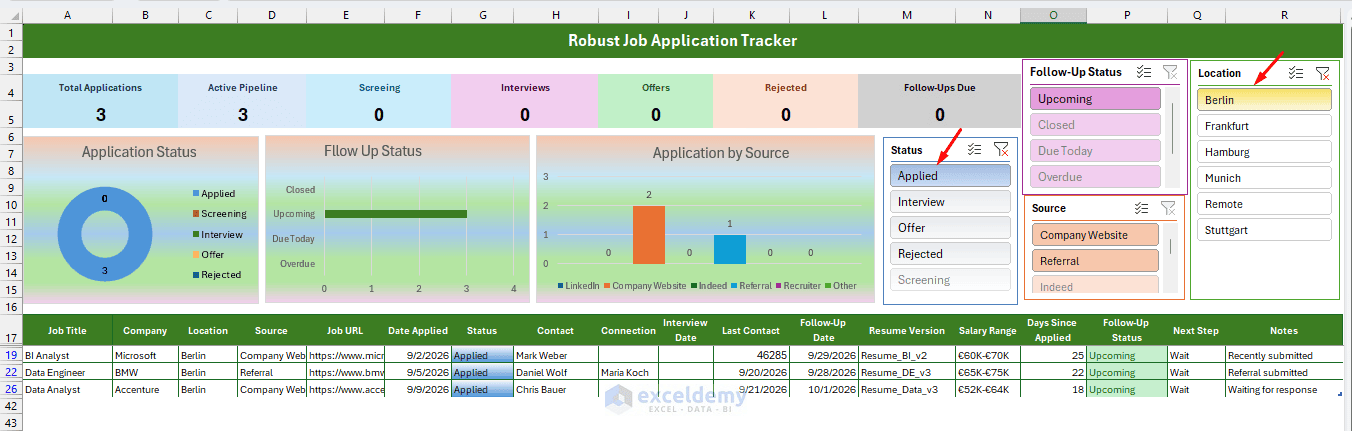Toggle multi-select in Follow-Up Status slicer
The image size is (1352, 431).
[x=1145, y=72]
